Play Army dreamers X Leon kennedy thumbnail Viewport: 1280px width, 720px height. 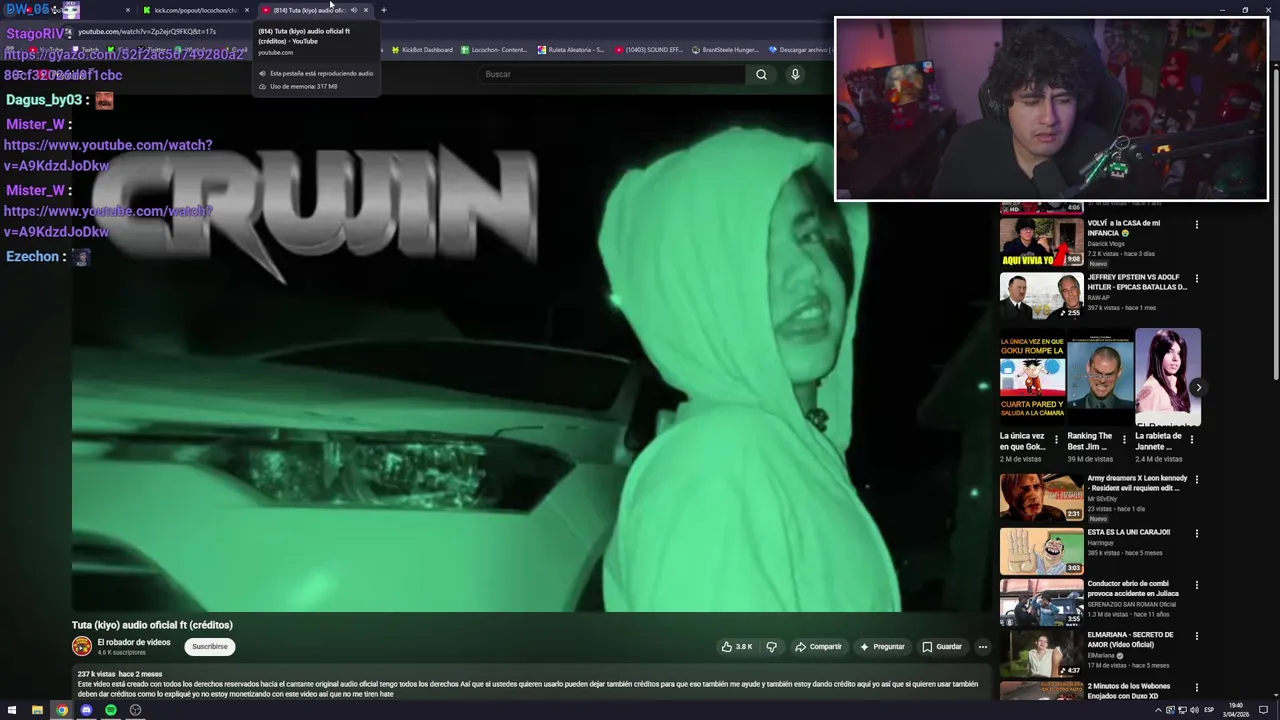(1041, 497)
